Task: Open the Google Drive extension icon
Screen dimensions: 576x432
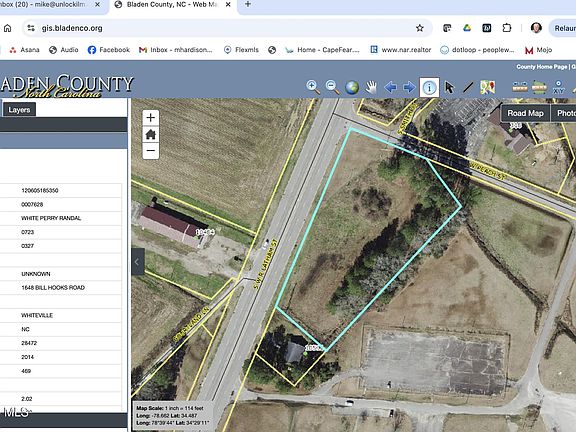Action: (x=467, y=28)
